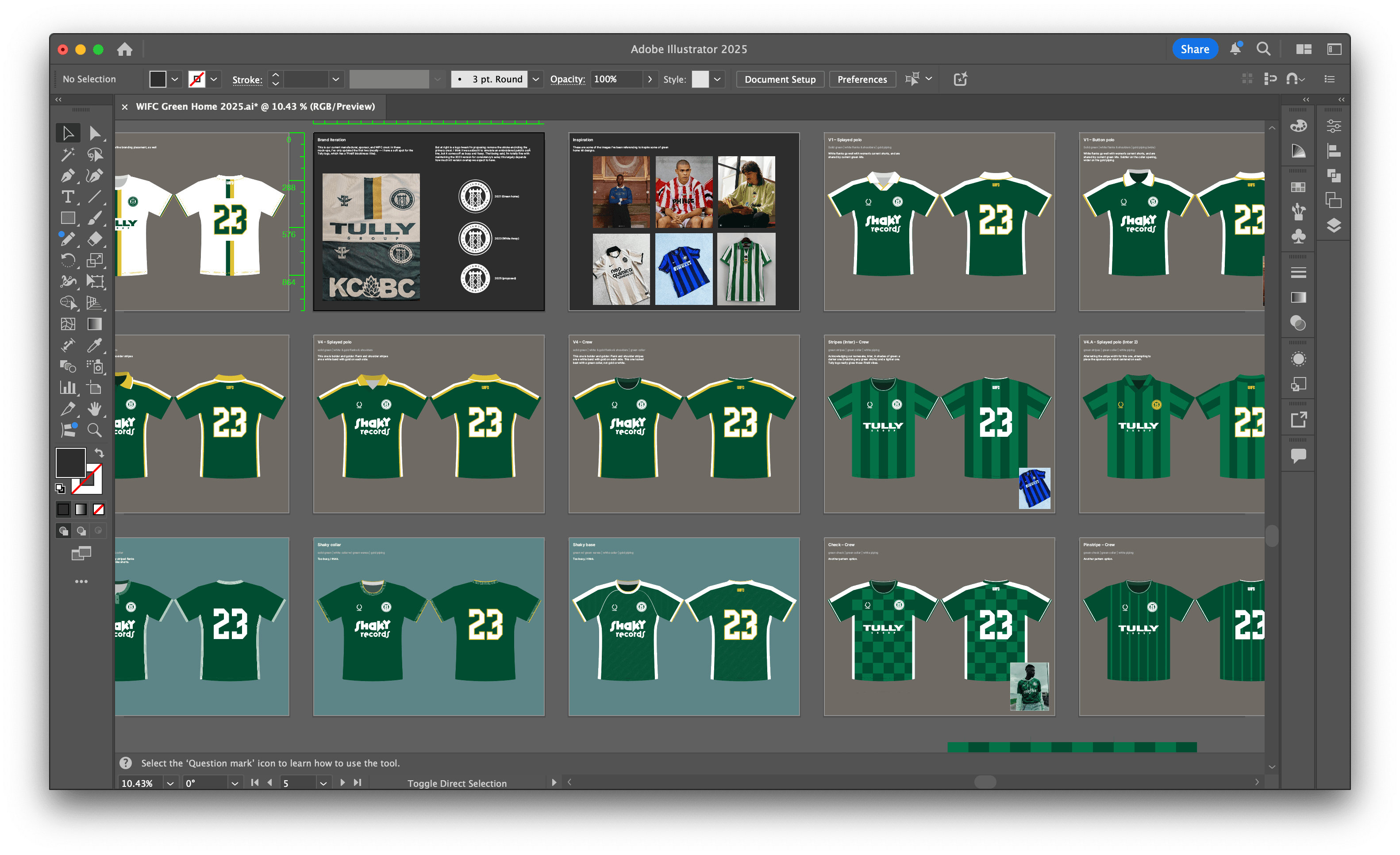1400x855 pixels.
Task: Select the Zoom magnifier tool
Action: coord(95,431)
